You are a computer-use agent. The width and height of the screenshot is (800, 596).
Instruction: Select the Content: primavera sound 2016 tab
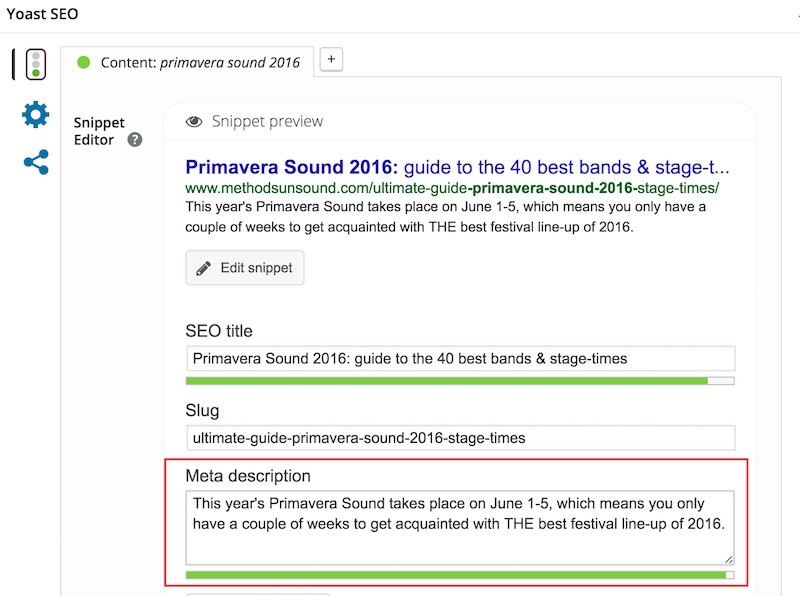tap(187, 62)
